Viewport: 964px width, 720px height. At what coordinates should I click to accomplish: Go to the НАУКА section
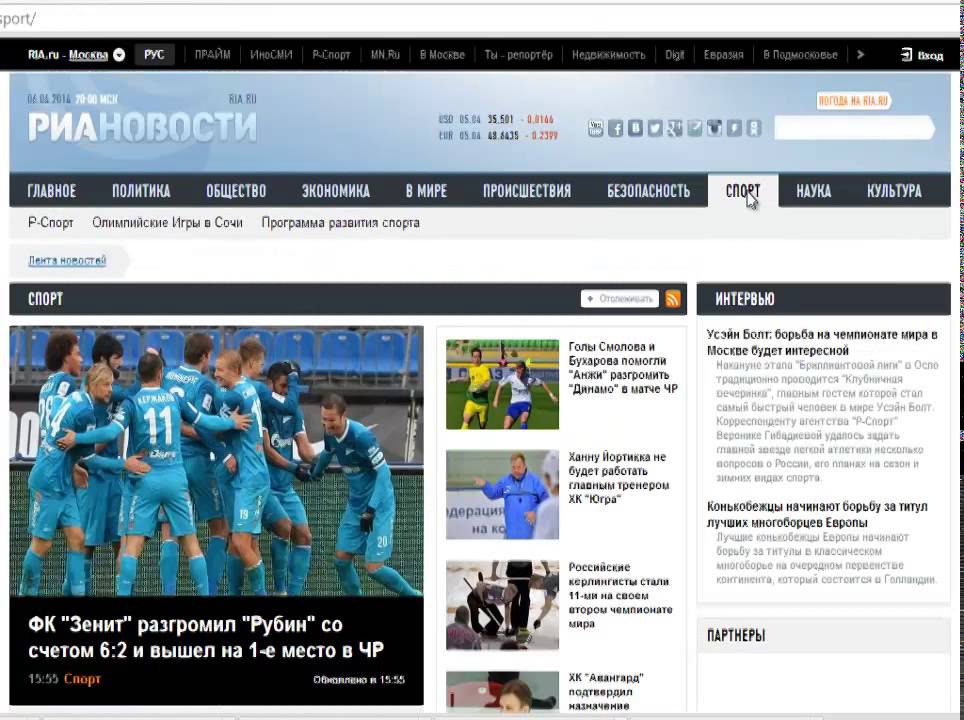tap(813, 191)
